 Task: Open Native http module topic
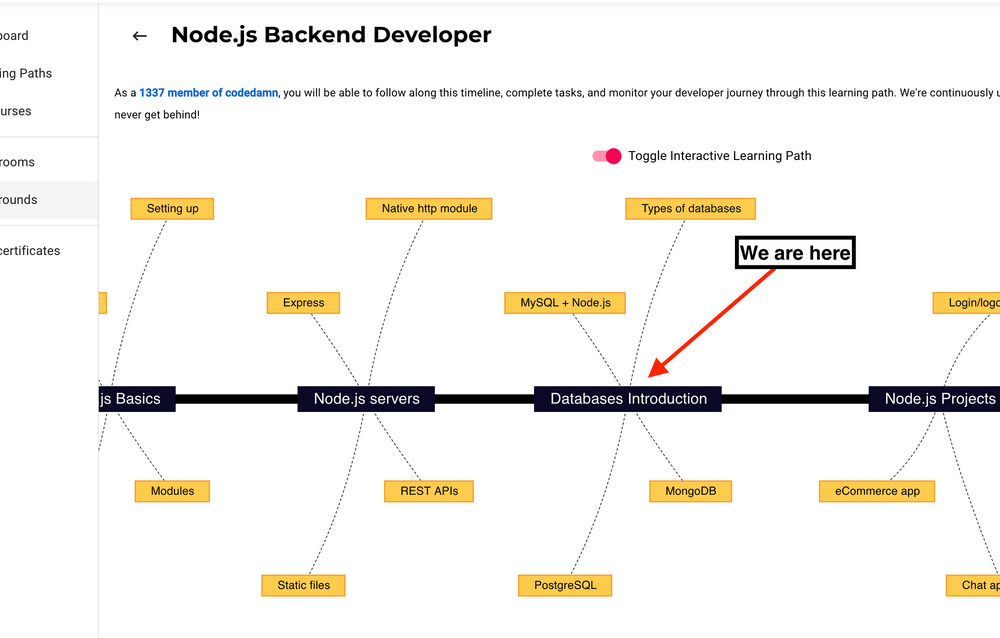(429, 208)
